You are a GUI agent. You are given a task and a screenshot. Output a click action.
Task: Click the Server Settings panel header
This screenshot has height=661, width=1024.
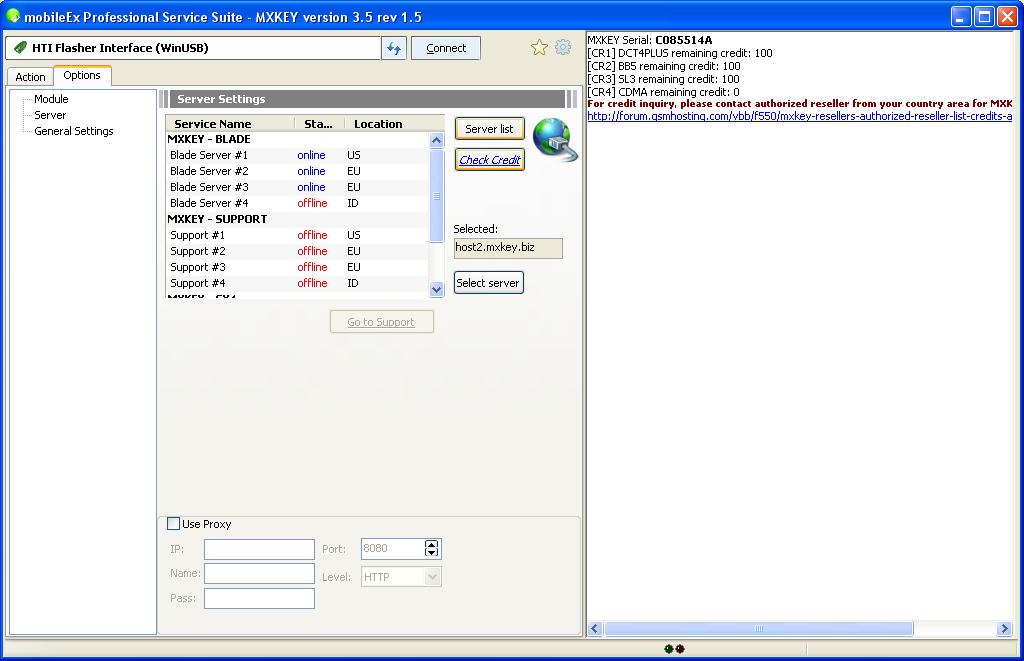tap(368, 99)
